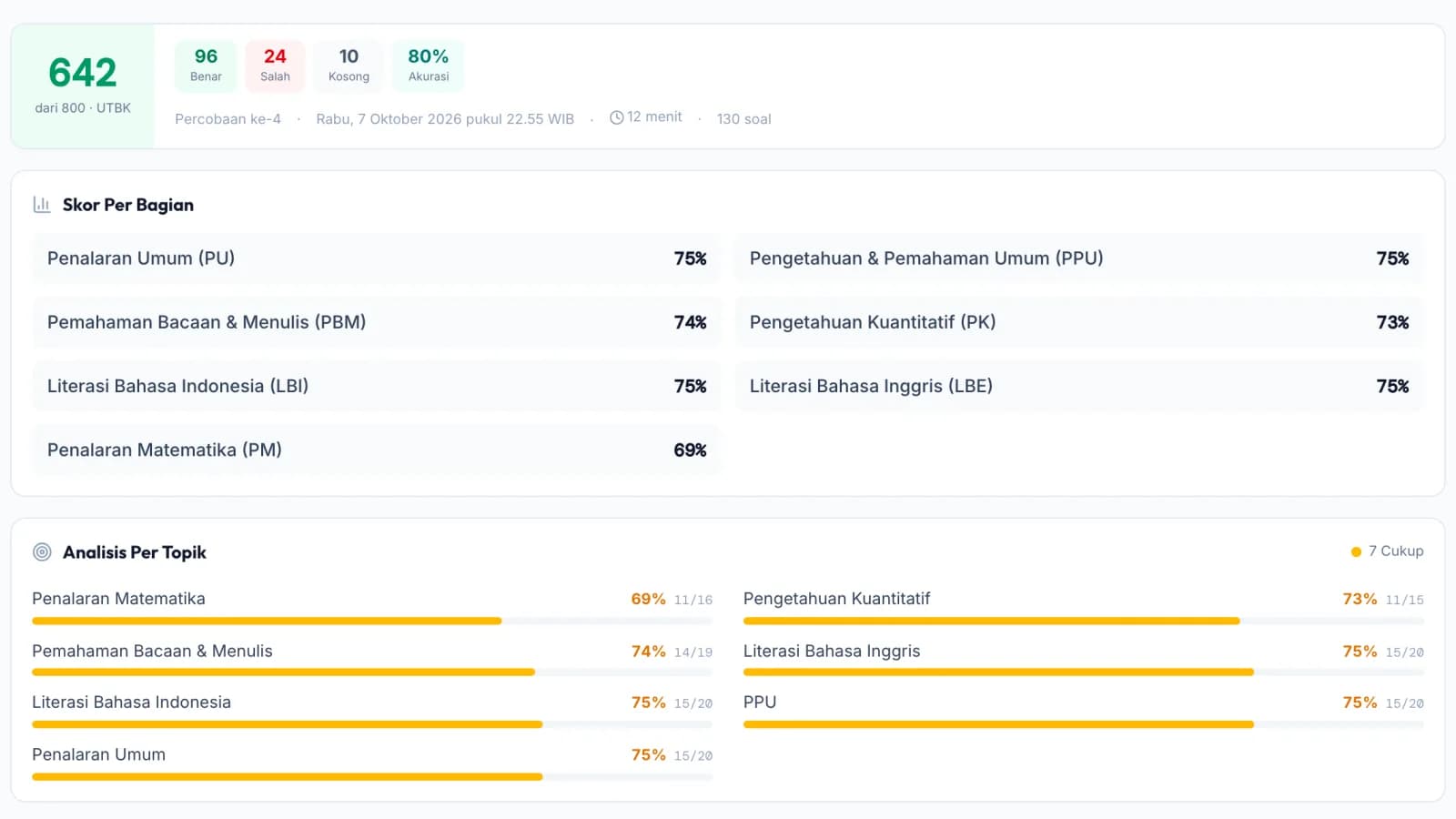
Task: Click the 7 Cukup status label
Action: pyautogui.click(x=1396, y=551)
